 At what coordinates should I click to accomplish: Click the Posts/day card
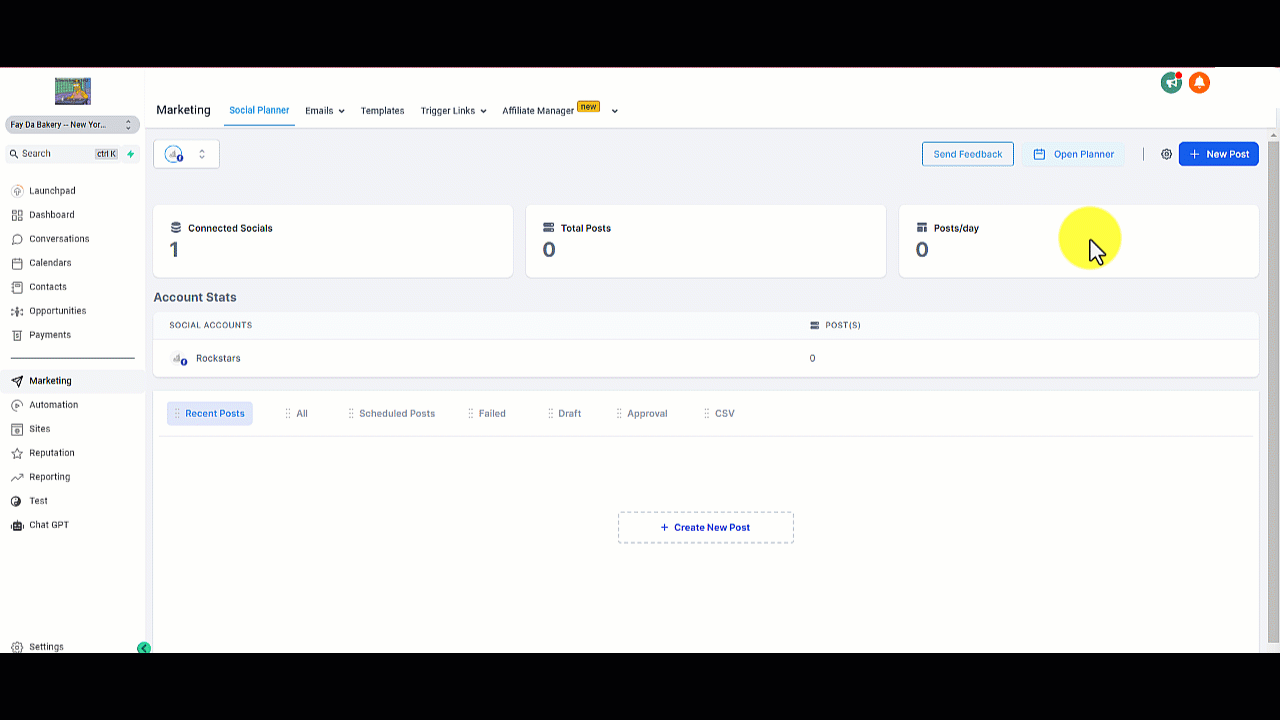click(1079, 241)
